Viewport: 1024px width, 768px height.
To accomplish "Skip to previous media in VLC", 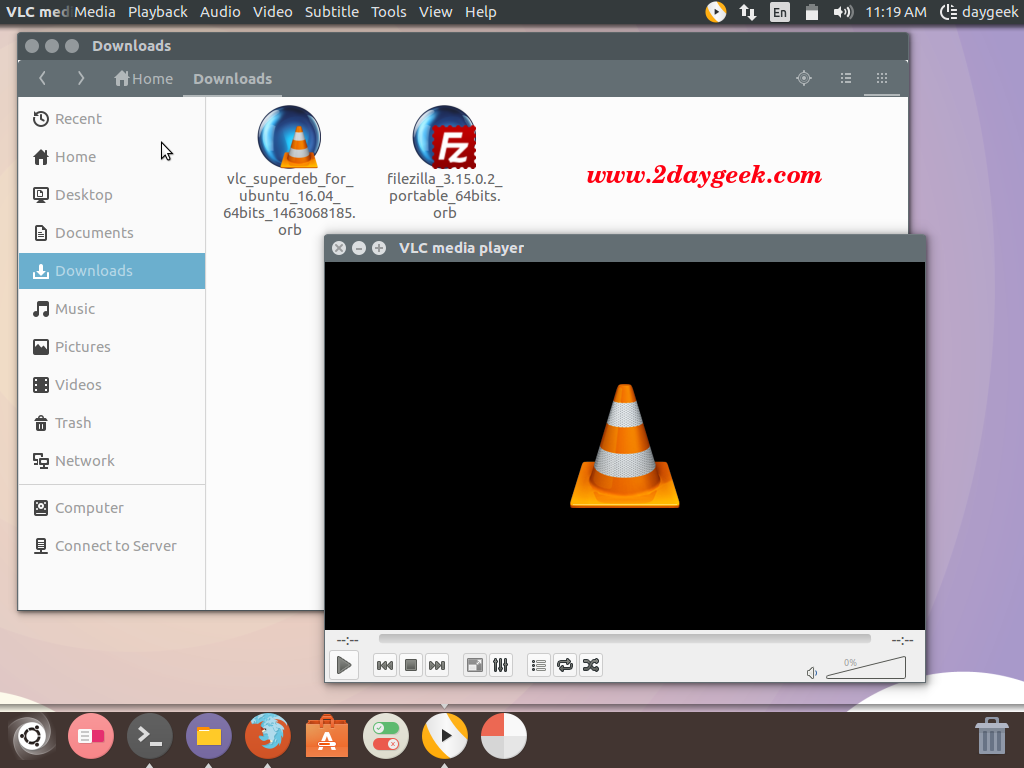I will [385, 665].
